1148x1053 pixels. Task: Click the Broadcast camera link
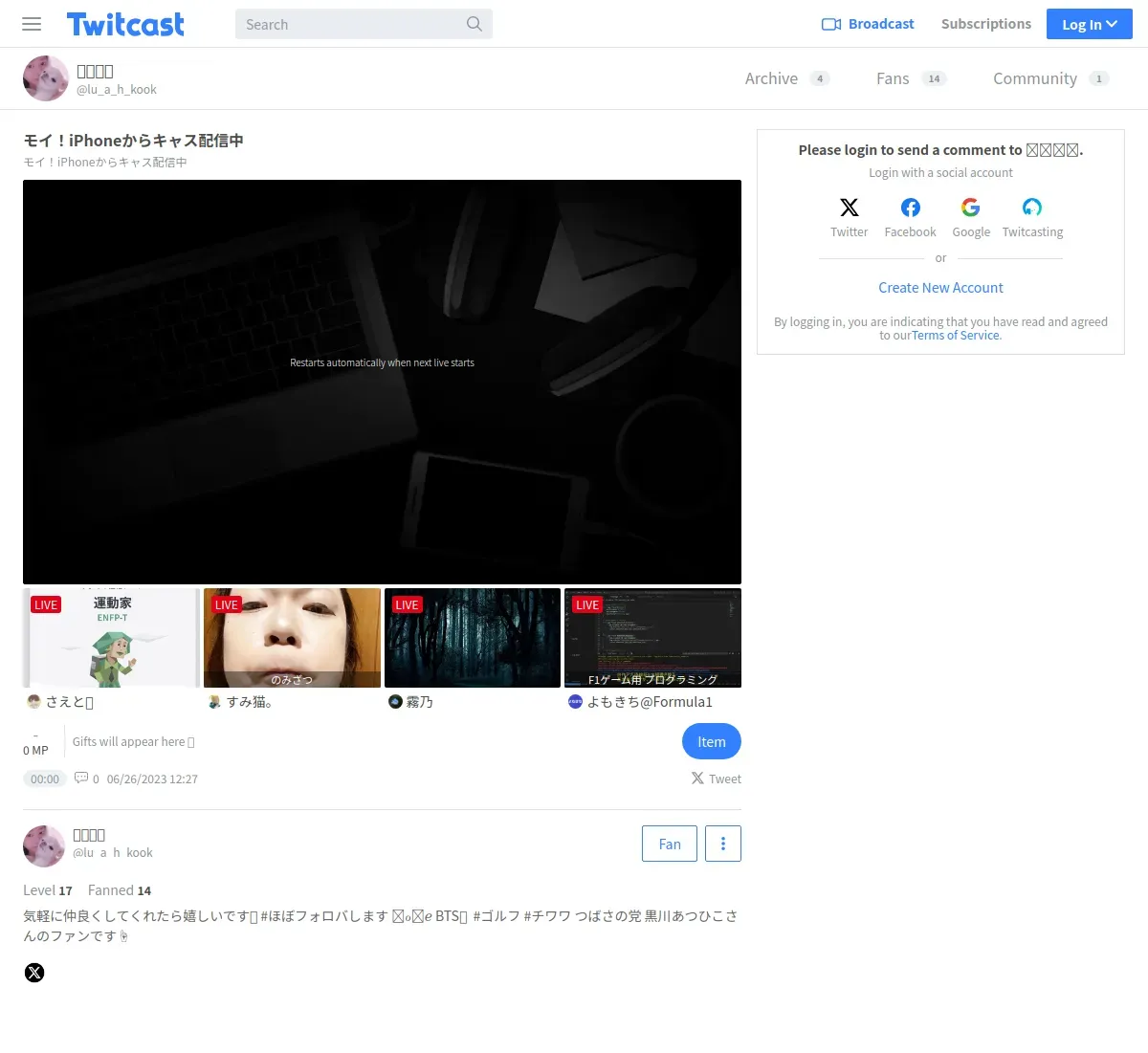868,24
